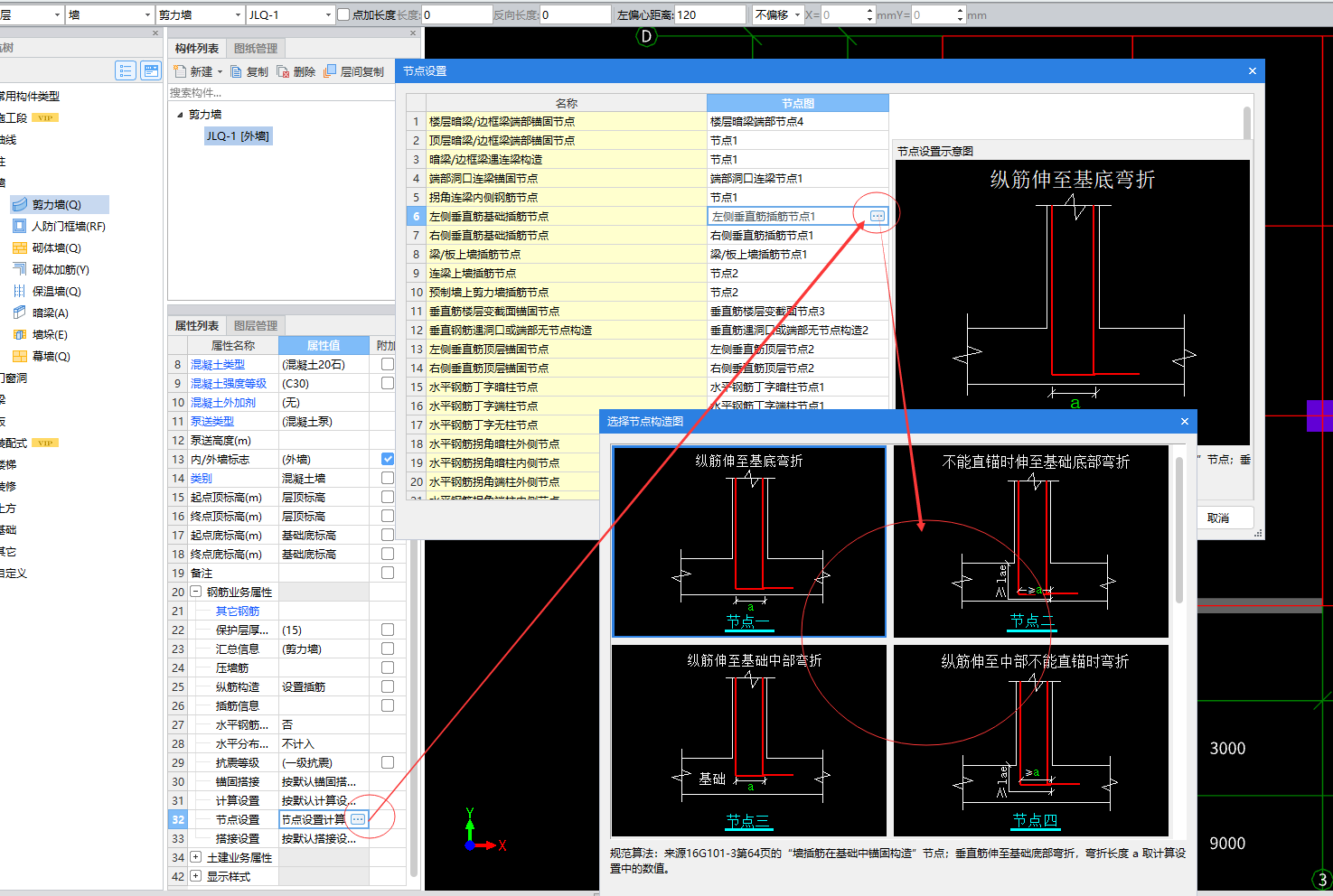The height and width of the screenshot is (896, 1333).
Task: Click 取消 button in 节点设置 dialog
Action: [1218, 518]
